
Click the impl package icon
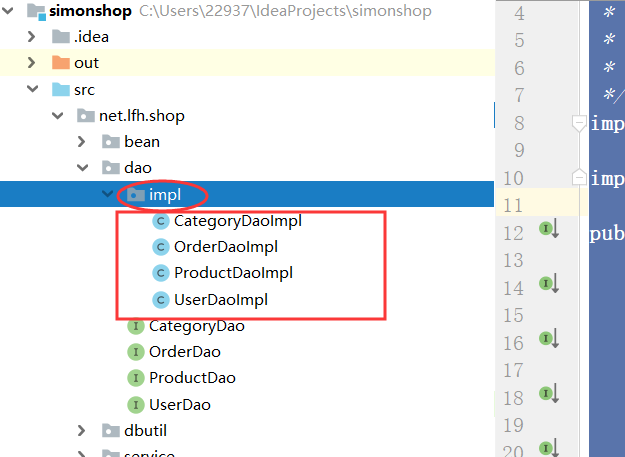coord(136,194)
